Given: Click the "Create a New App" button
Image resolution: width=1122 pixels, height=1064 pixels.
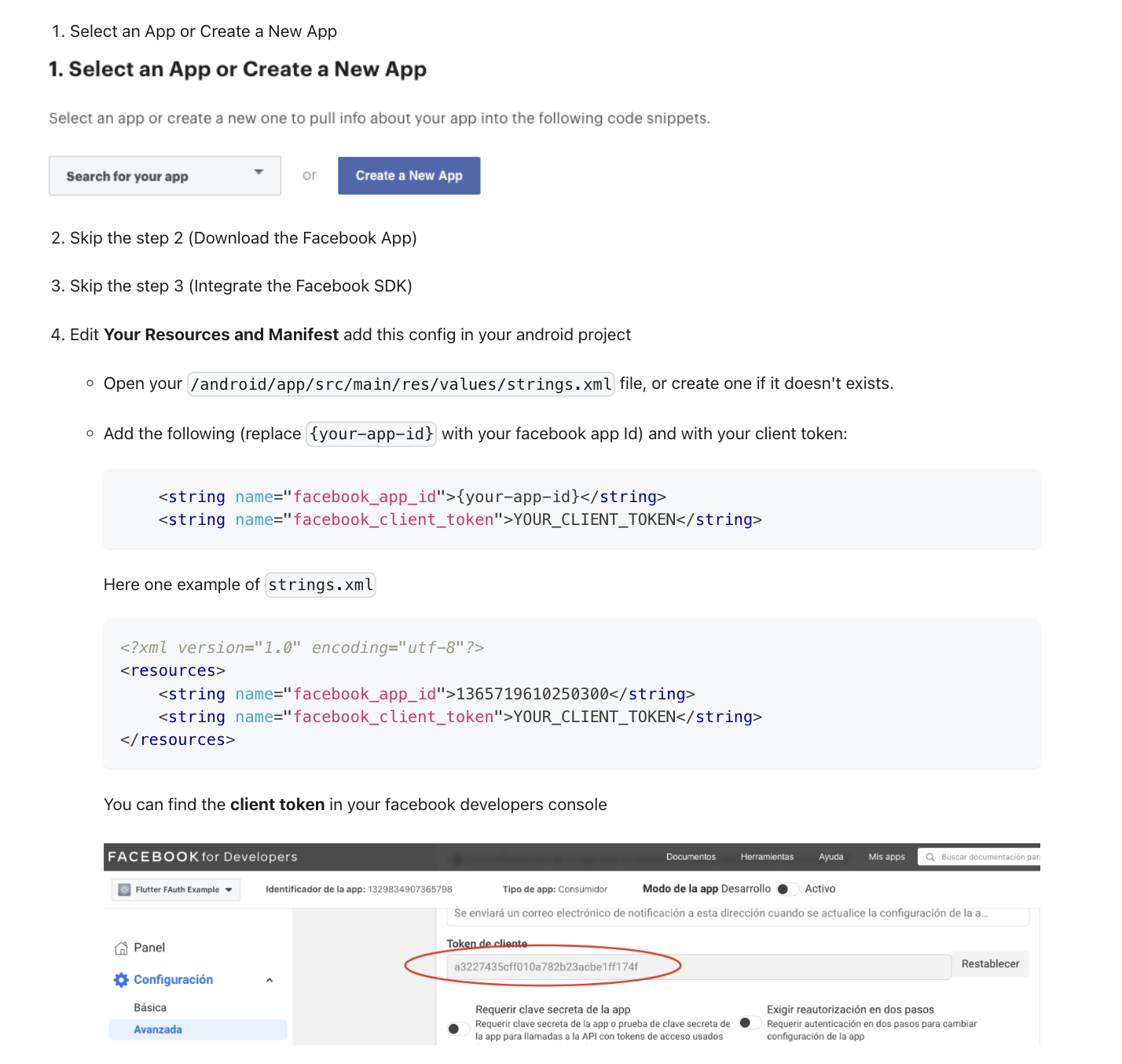Looking at the screenshot, I should [409, 175].
